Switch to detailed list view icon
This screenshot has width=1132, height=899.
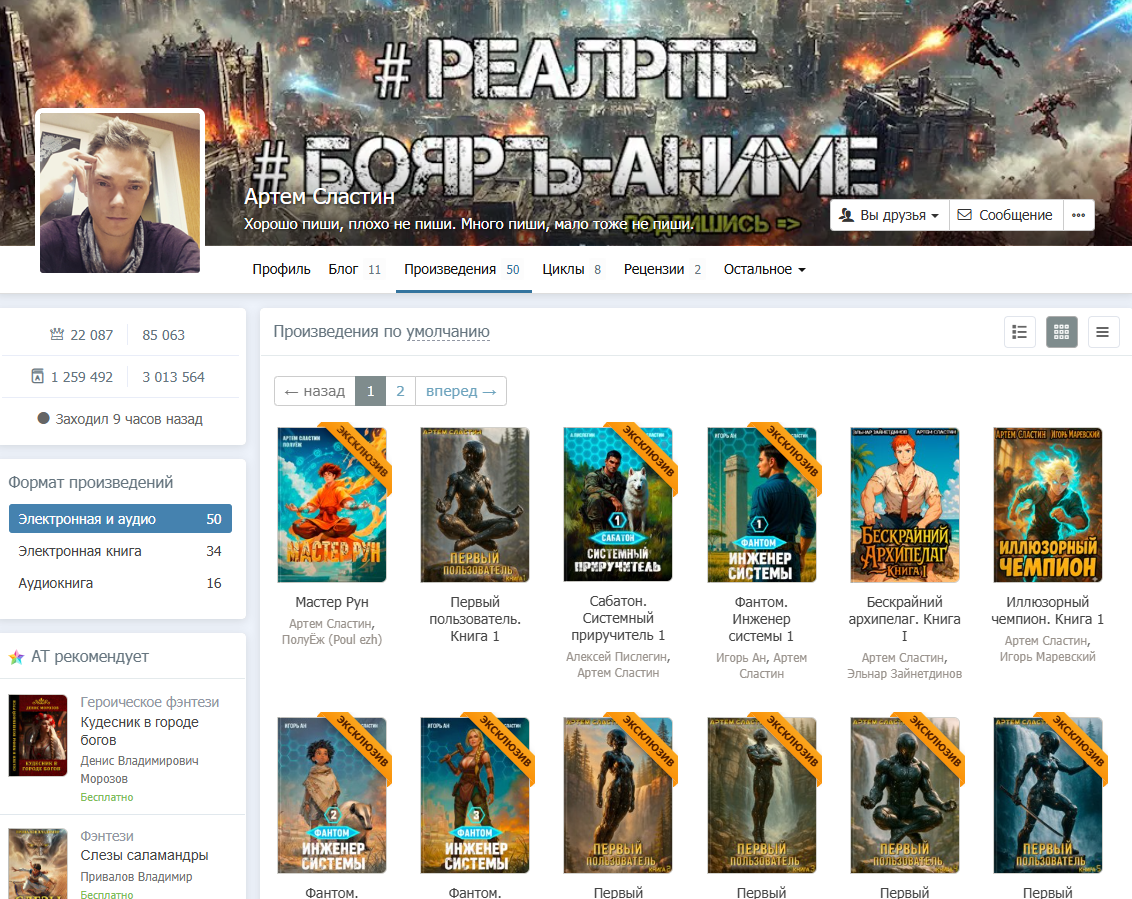click(1019, 332)
